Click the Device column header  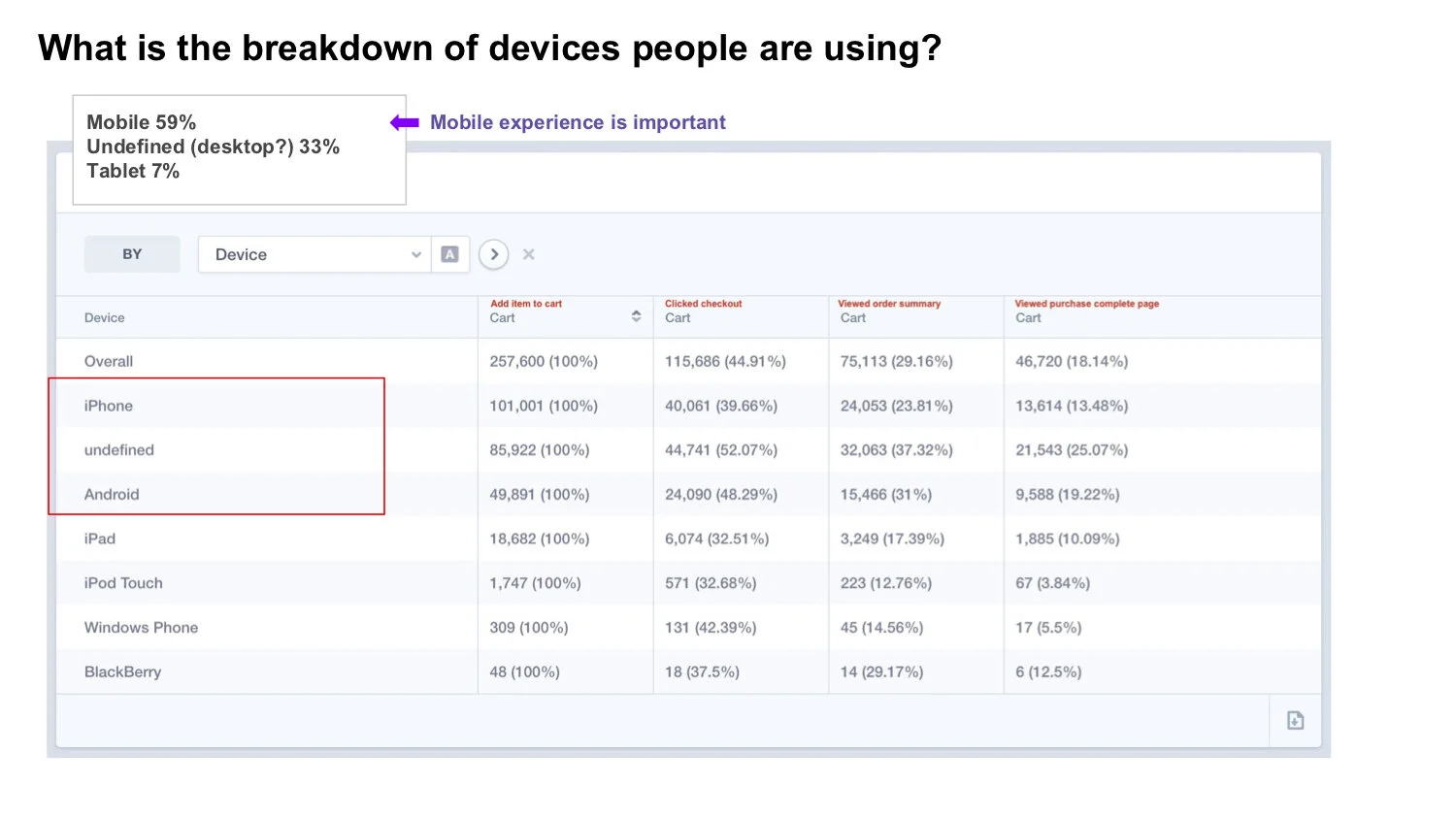[105, 317]
